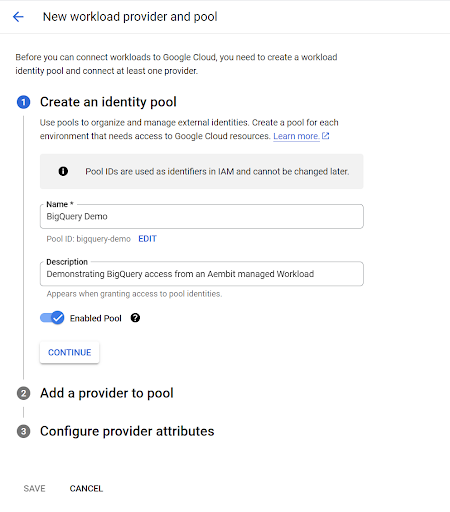Click the info icon in Pool IDs notice

(63, 171)
